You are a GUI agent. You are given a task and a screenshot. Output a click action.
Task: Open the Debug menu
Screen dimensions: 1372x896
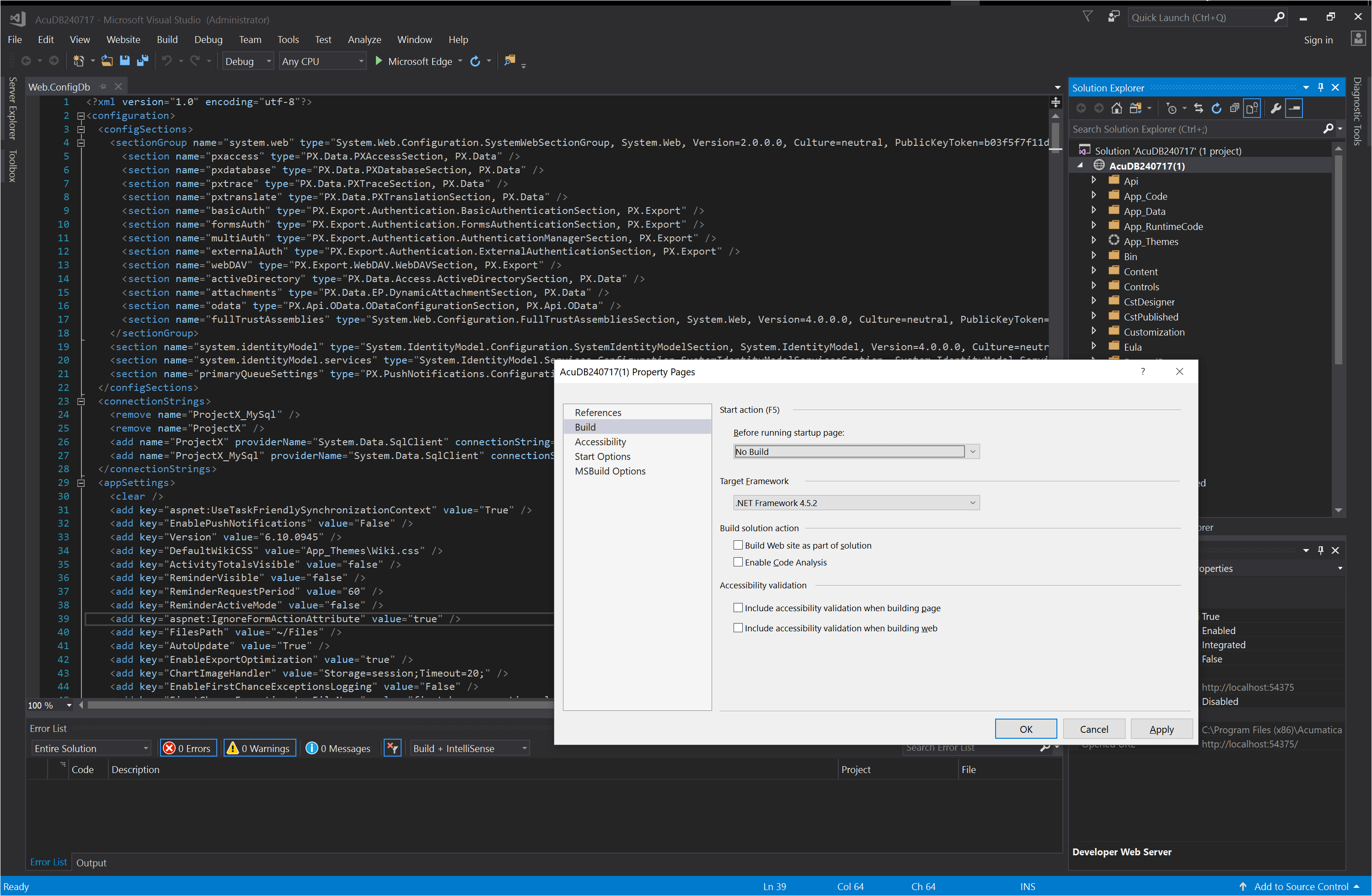tap(208, 39)
